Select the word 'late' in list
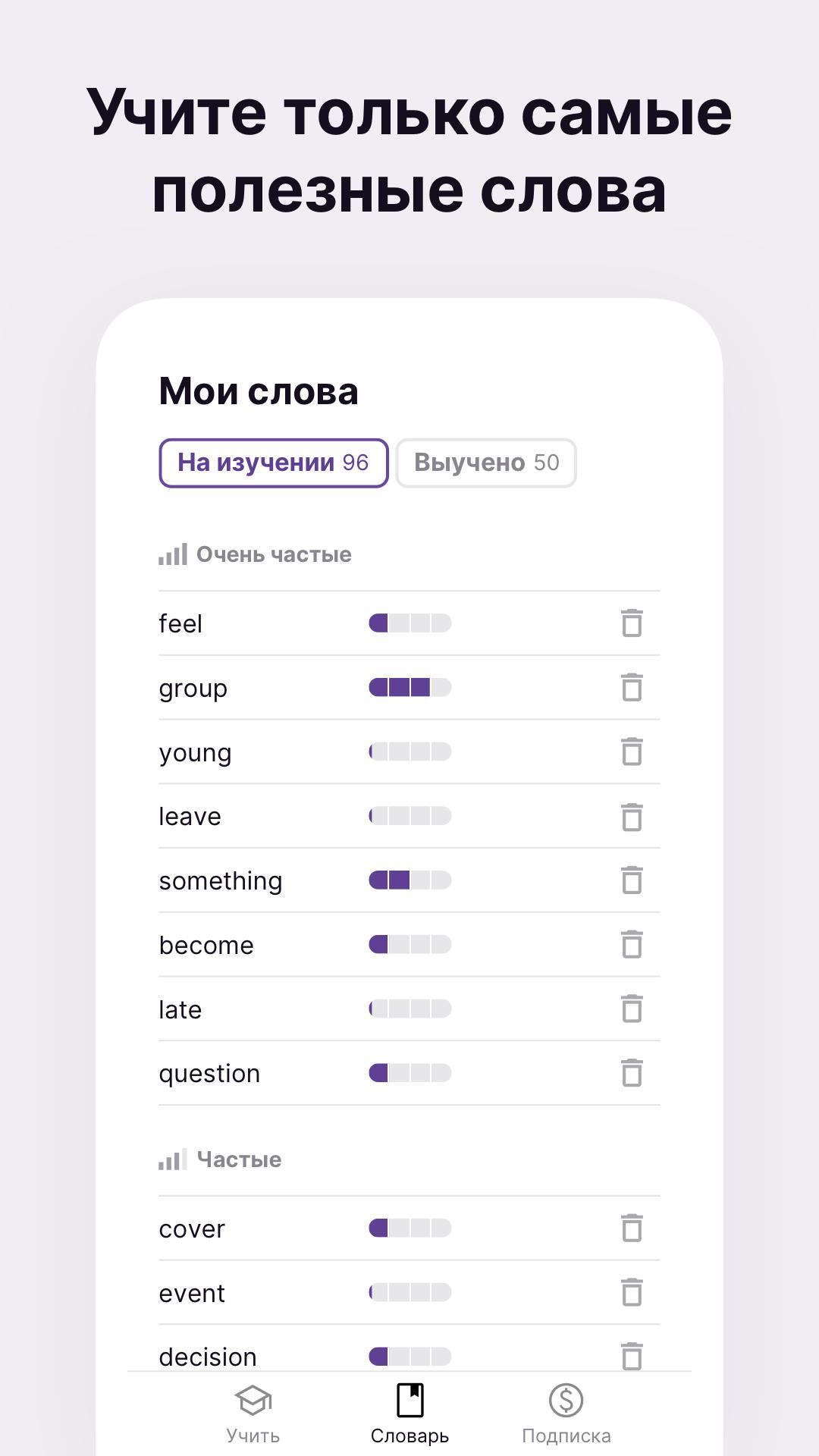This screenshot has height=1456, width=819. (x=409, y=1009)
